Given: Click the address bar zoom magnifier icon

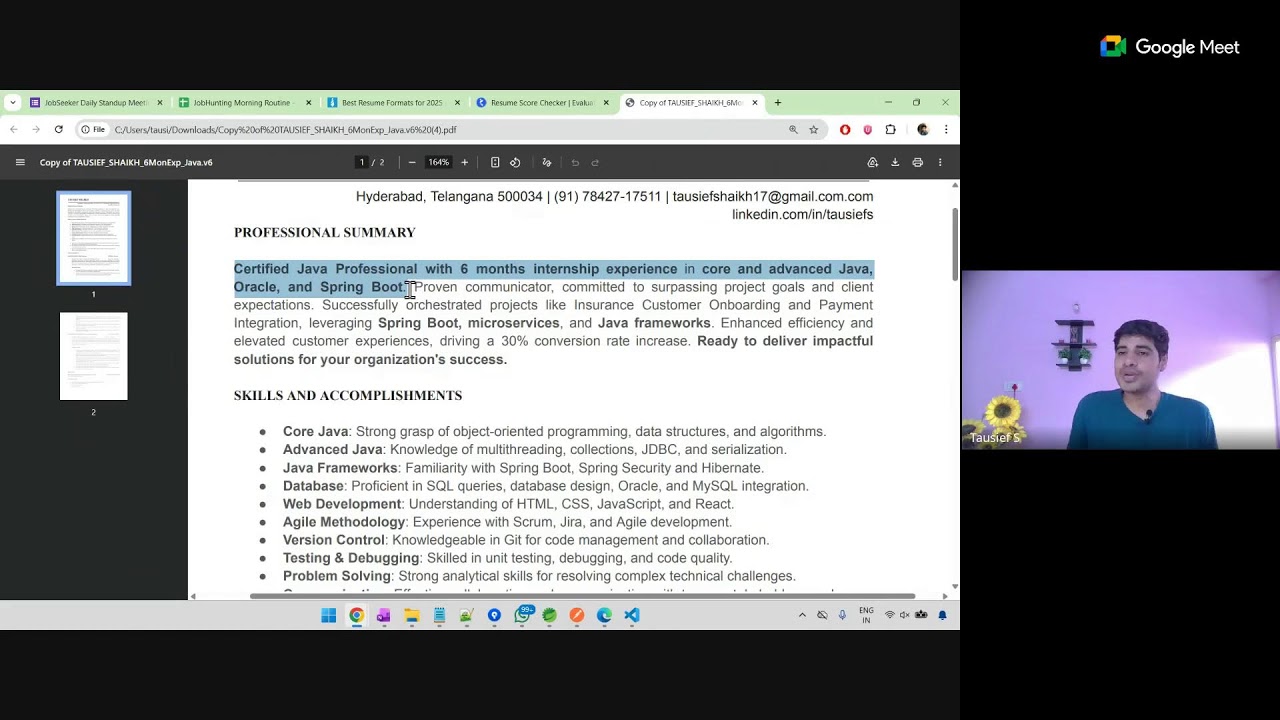Looking at the screenshot, I should pos(793,129).
